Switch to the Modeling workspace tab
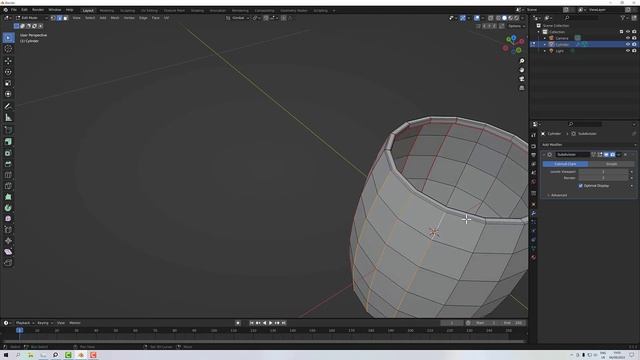Image resolution: width=640 pixels, height=360 pixels. click(x=107, y=10)
